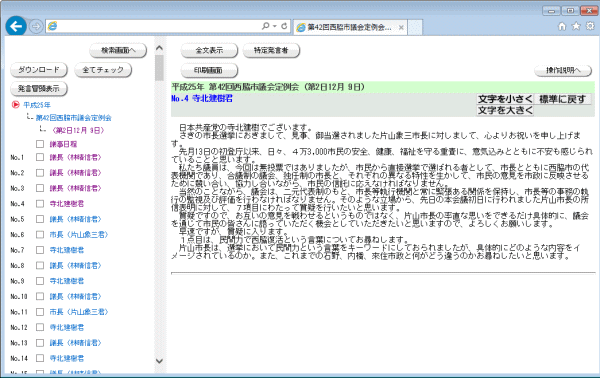600x378 pixels.
Task: Click the red arrow icon beside 平成25年
Action: tap(16, 104)
